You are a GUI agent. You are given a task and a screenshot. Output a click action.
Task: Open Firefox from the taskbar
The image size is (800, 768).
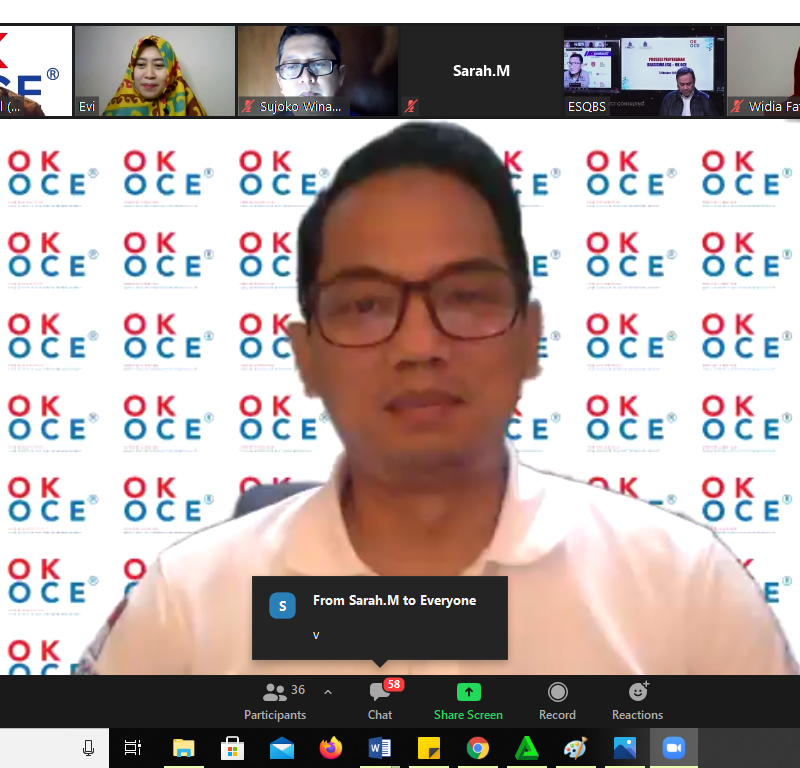(x=331, y=748)
